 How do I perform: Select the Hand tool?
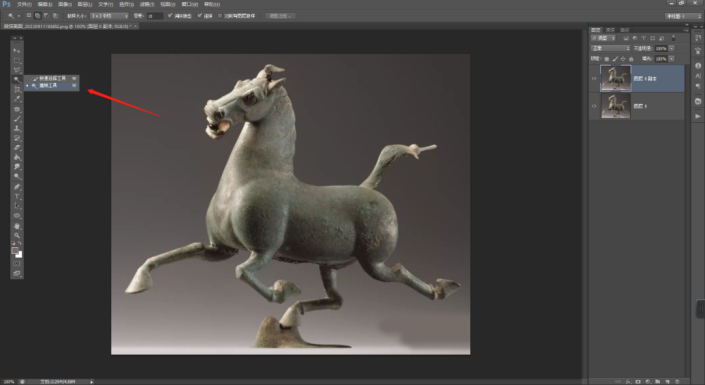(x=17, y=226)
